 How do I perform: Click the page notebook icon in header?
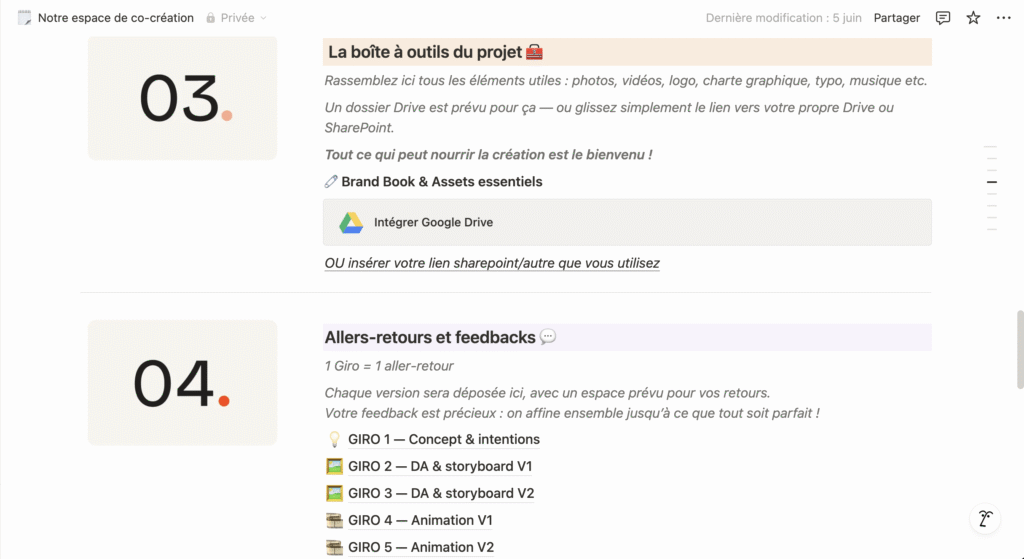click(24, 18)
